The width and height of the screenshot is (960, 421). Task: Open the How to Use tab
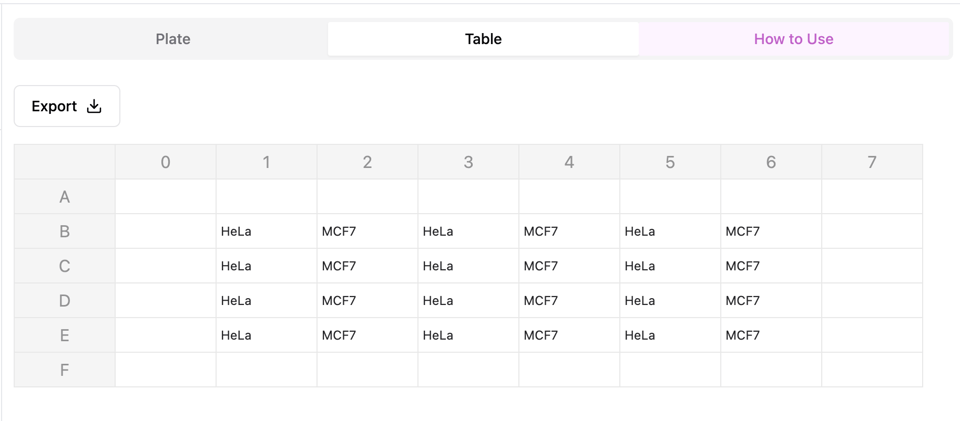[793, 39]
